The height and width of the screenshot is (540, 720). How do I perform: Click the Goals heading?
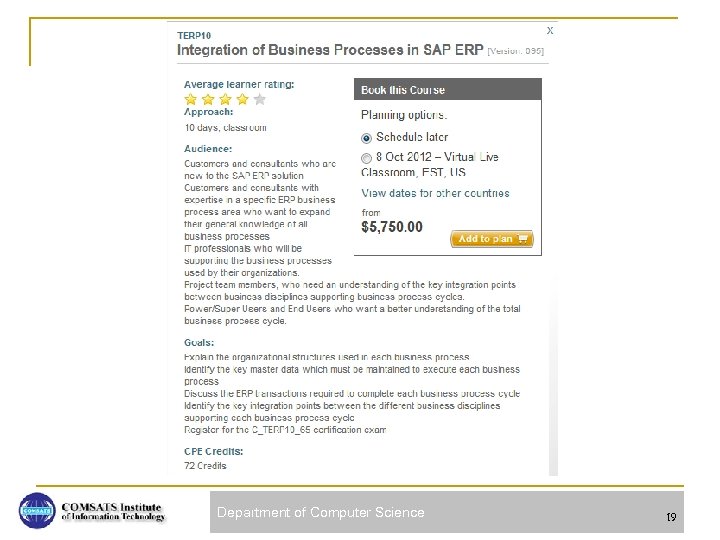[x=200, y=341]
